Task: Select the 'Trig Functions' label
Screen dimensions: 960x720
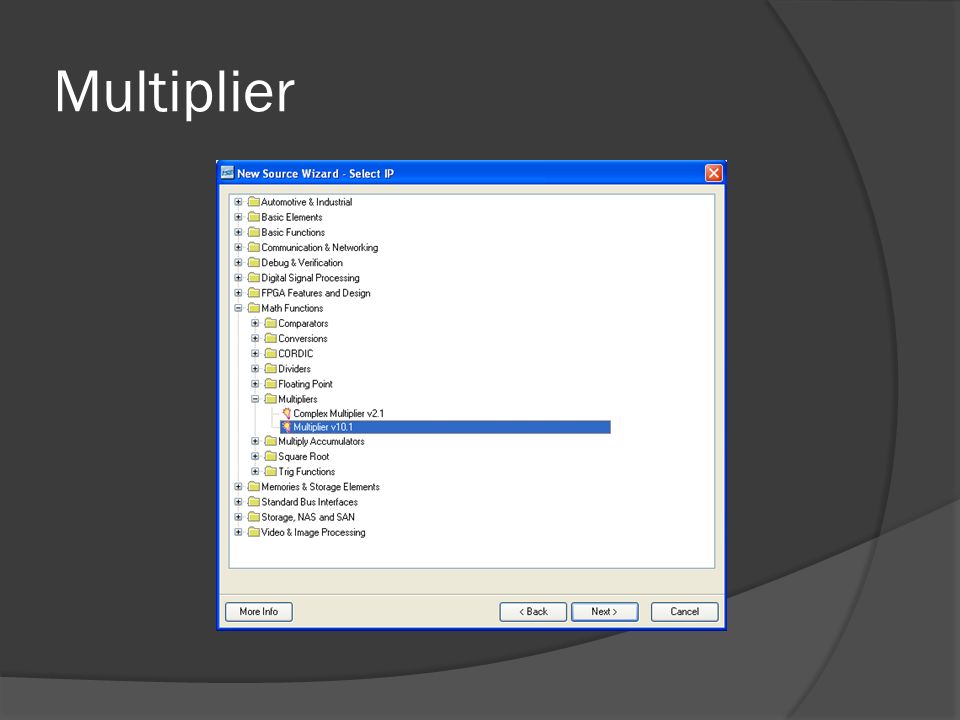Action: (x=307, y=471)
